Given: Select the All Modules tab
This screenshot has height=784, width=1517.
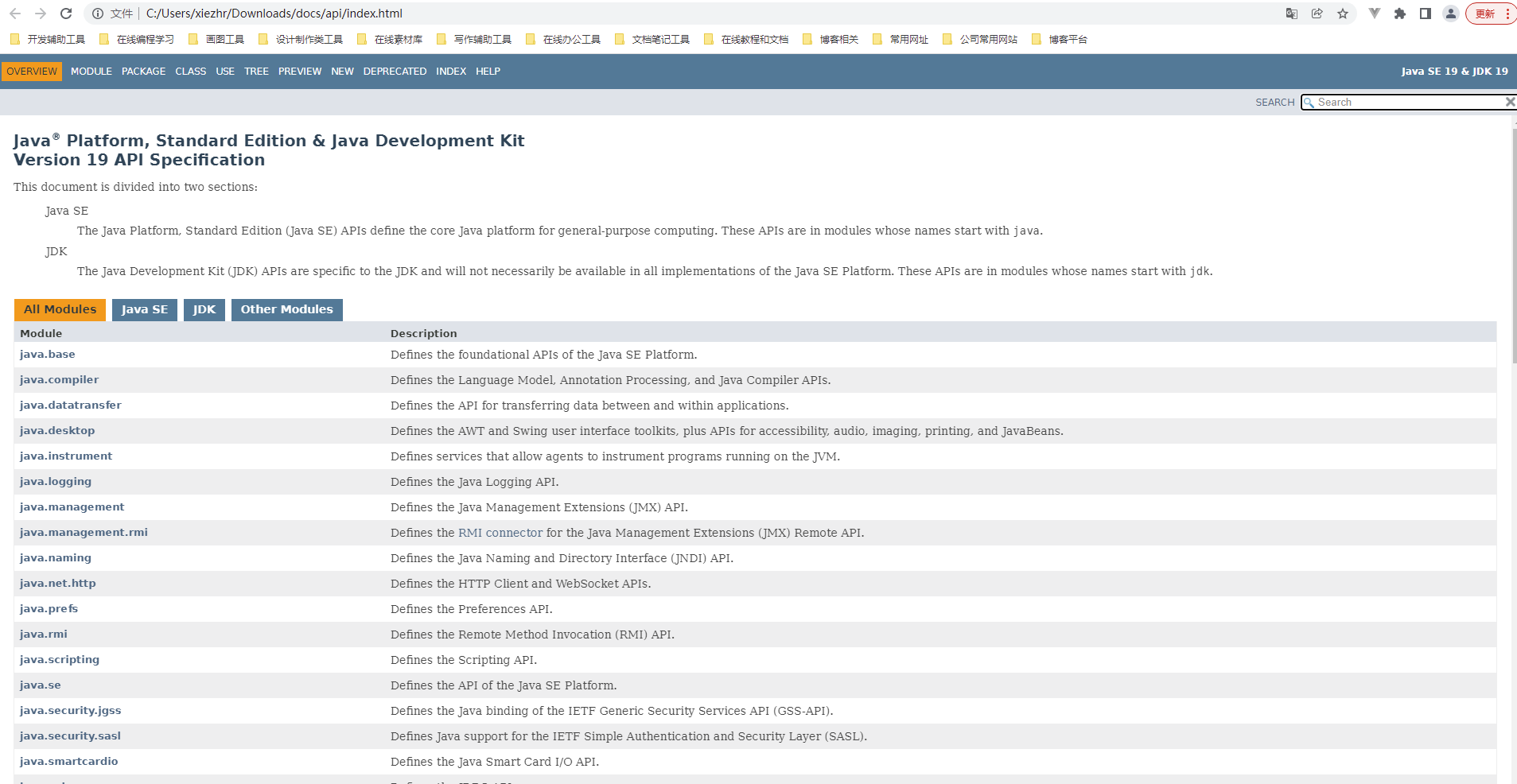Looking at the screenshot, I should 60,310.
